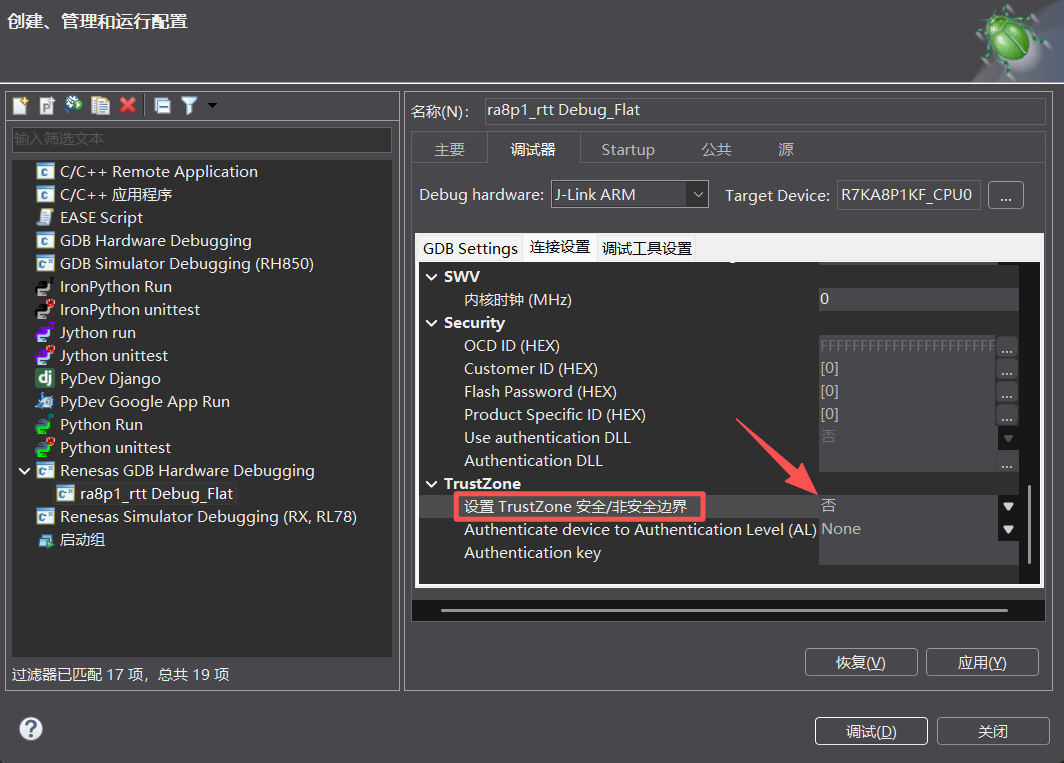Click the Authentication key value field
The image size is (1064, 763).
click(x=919, y=553)
